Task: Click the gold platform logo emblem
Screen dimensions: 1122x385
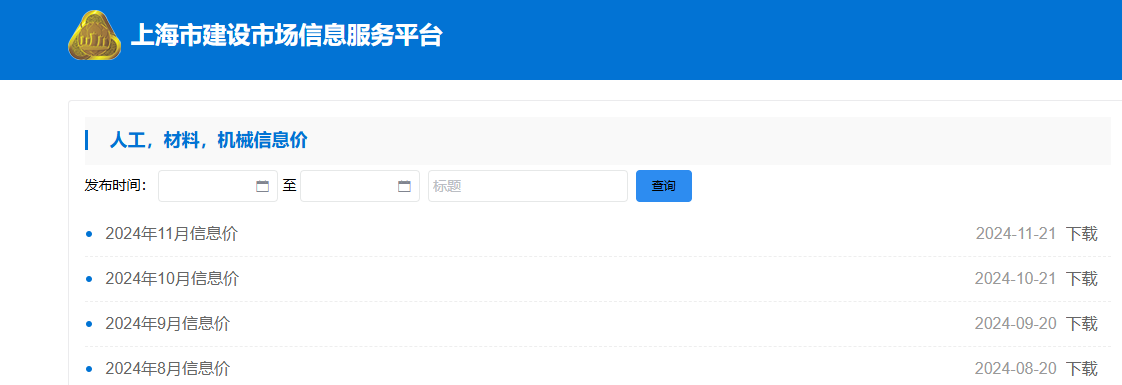Action: [94, 35]
